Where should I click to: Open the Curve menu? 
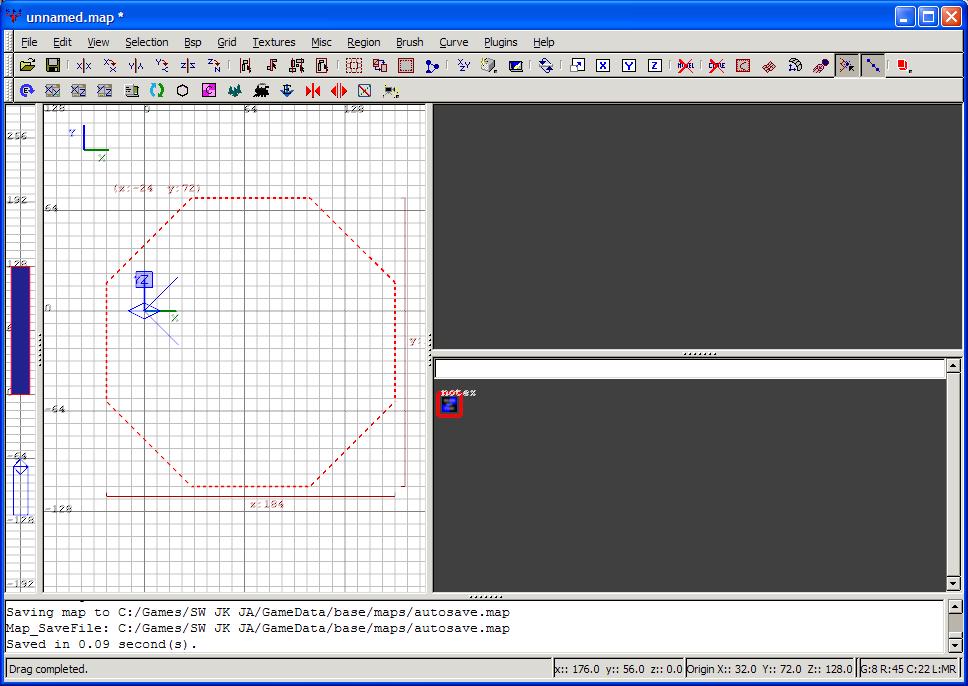(454, 42)
